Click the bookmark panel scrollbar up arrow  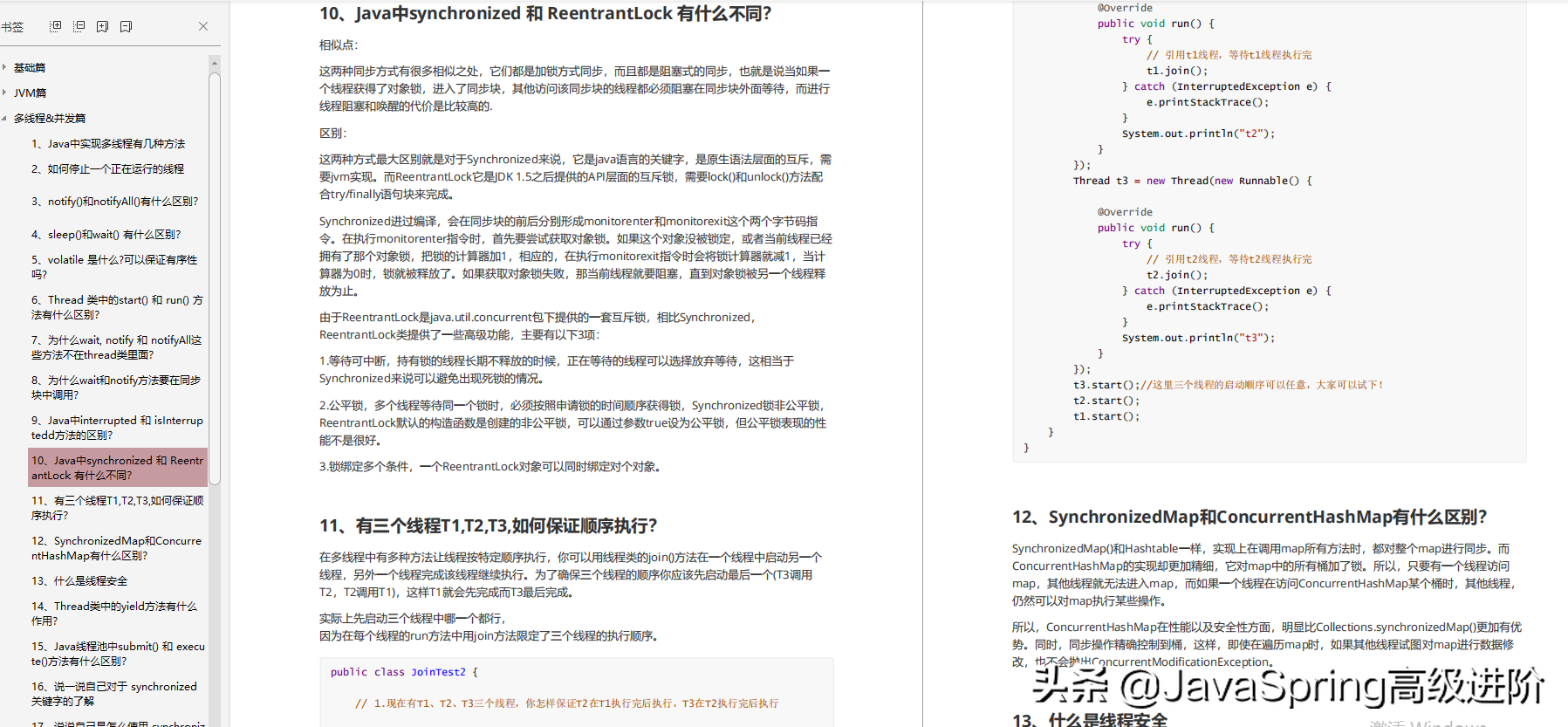tap(215, 63)
